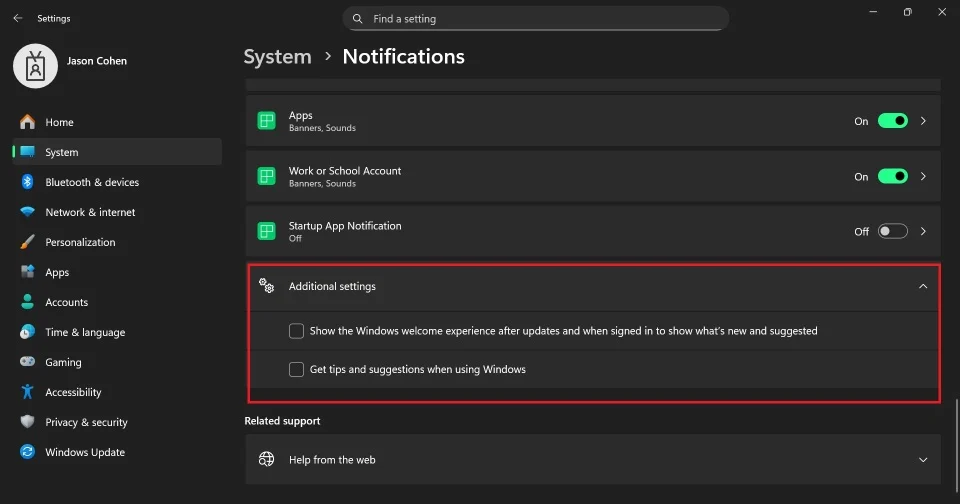This screenshot has height=504, width=960.
Task: Open Apps notification details chevron
Action: 923,121
